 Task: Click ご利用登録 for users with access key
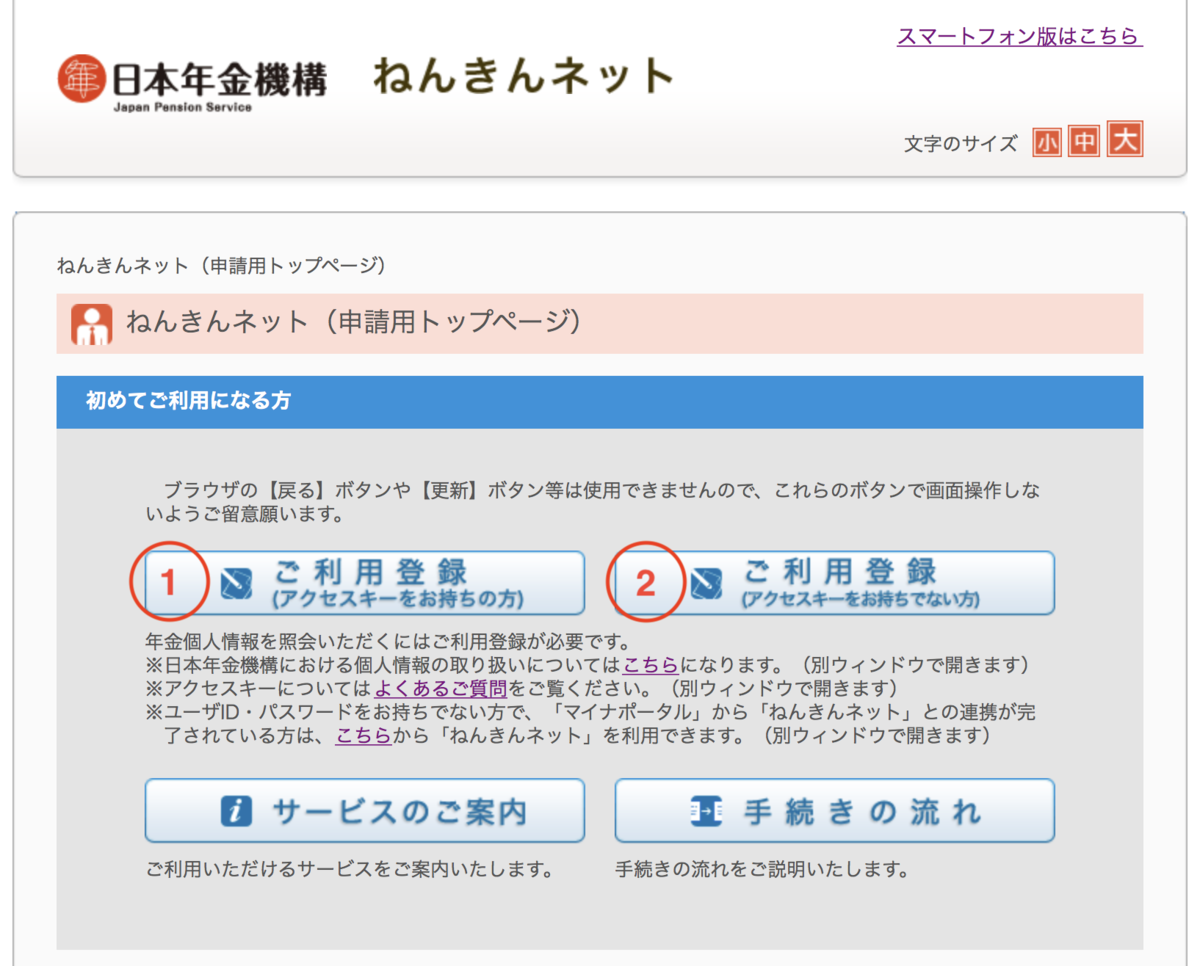coord(365,583)
